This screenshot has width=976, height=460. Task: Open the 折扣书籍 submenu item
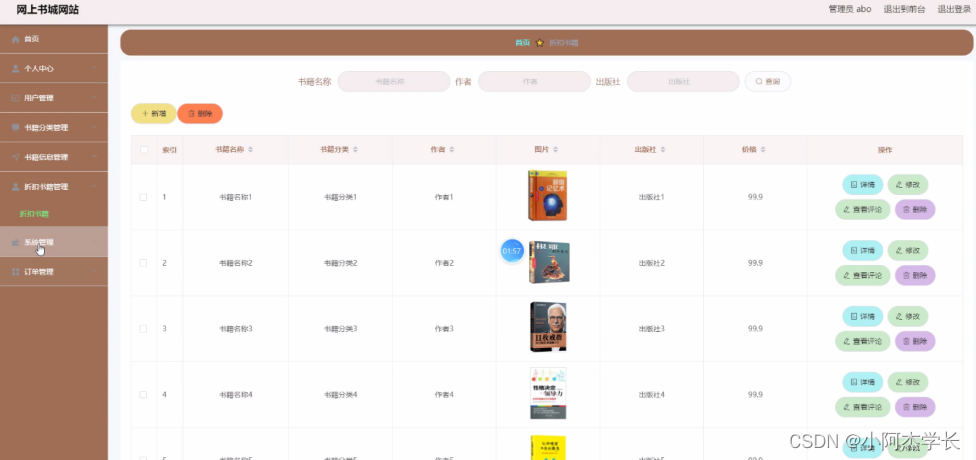35,214
